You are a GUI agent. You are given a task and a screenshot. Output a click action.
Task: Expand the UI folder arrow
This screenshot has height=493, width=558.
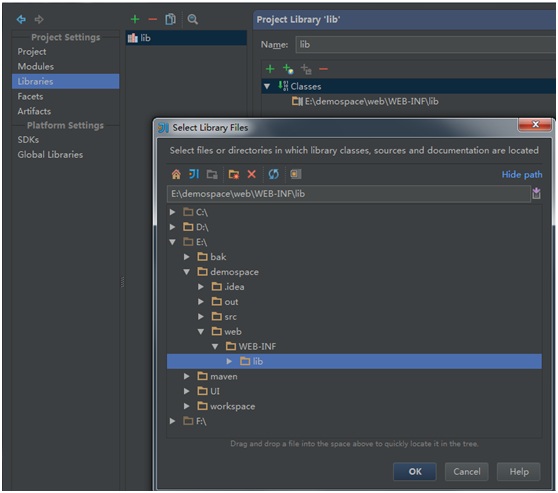[x=187, y=392]
